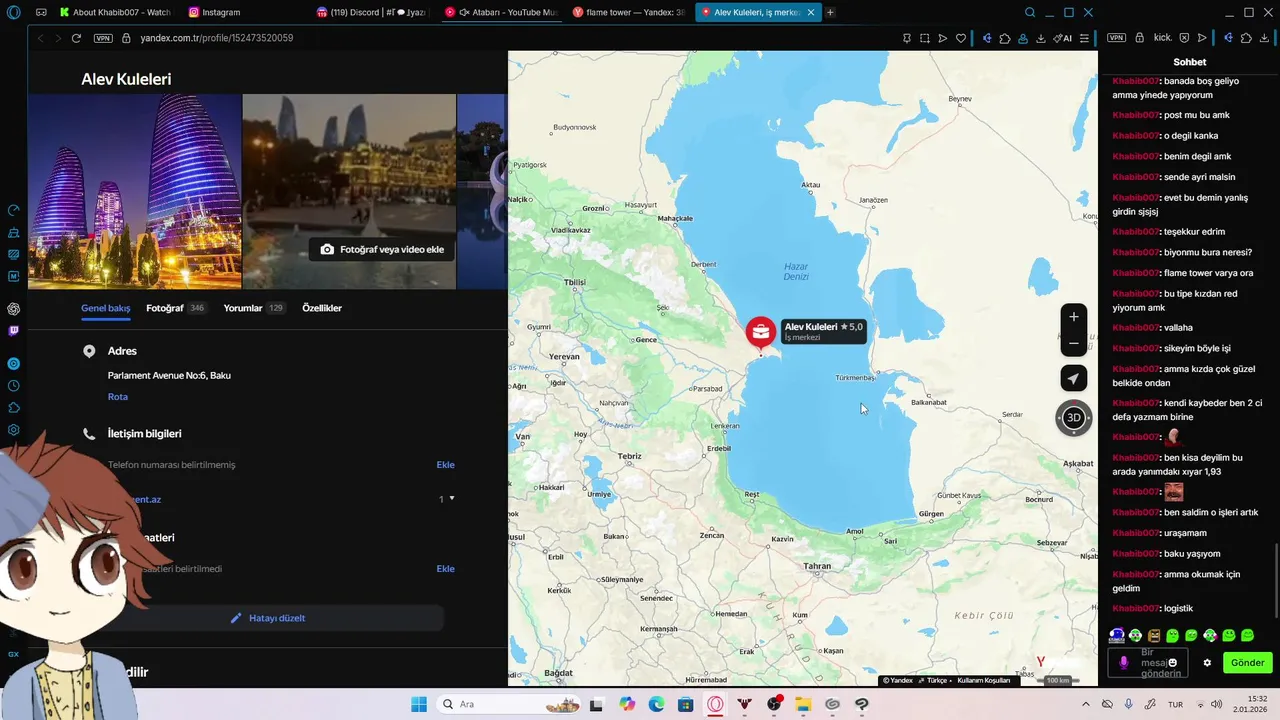Open the send-flow arrow icon left browser
This screenshot has height=720, width=1280.
coord(943,38)
